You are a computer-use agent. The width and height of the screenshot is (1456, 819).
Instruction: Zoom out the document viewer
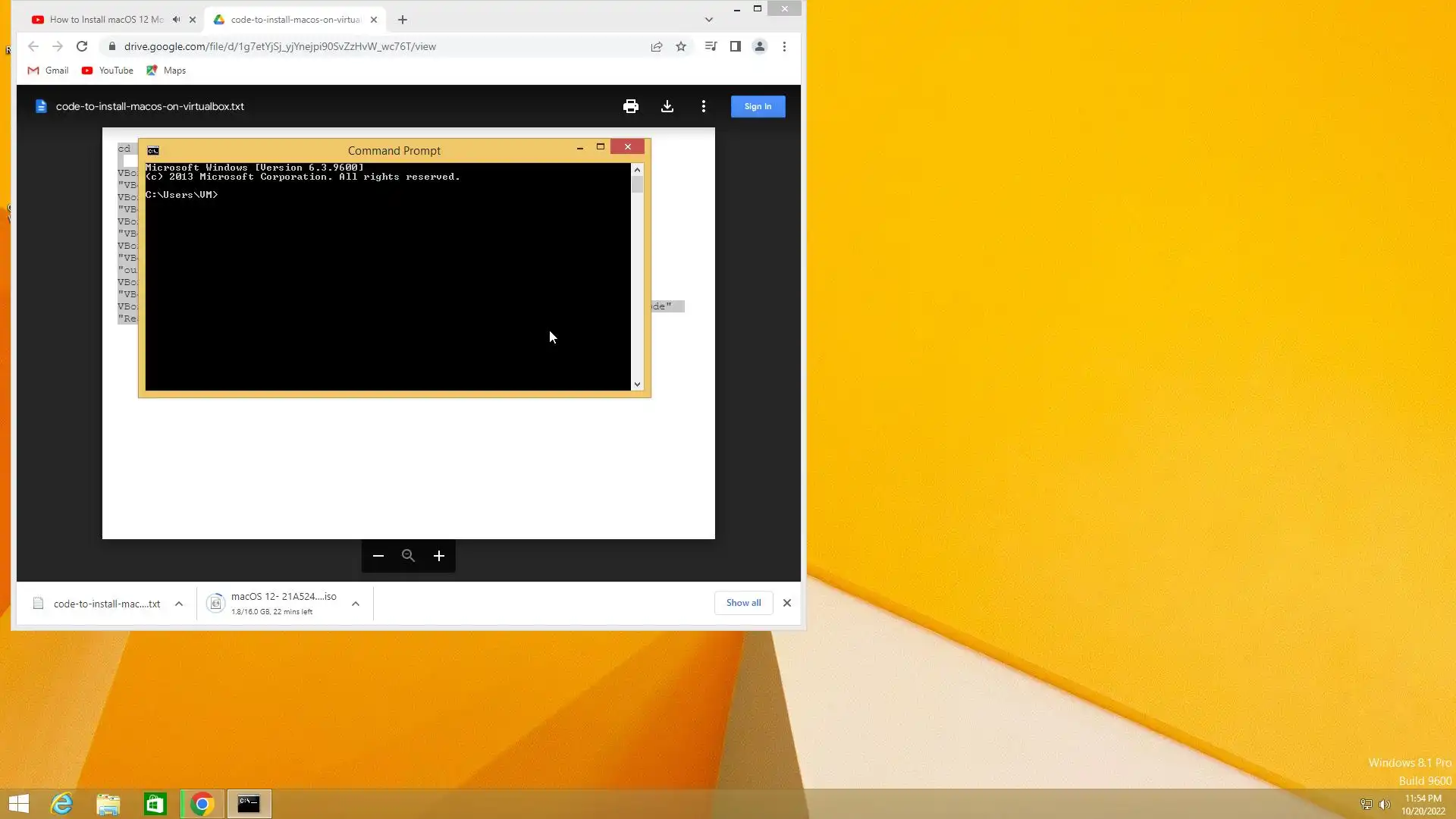(x=378, y=556)
